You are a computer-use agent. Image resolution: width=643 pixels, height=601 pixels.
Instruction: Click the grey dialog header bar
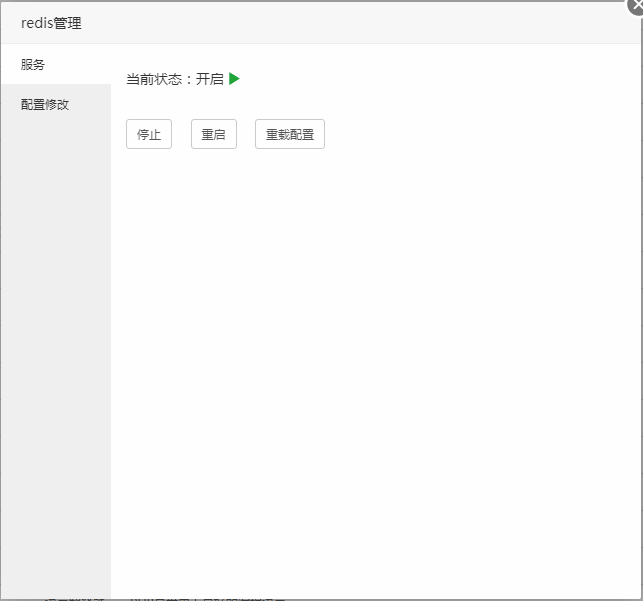(x=350, y=23)
